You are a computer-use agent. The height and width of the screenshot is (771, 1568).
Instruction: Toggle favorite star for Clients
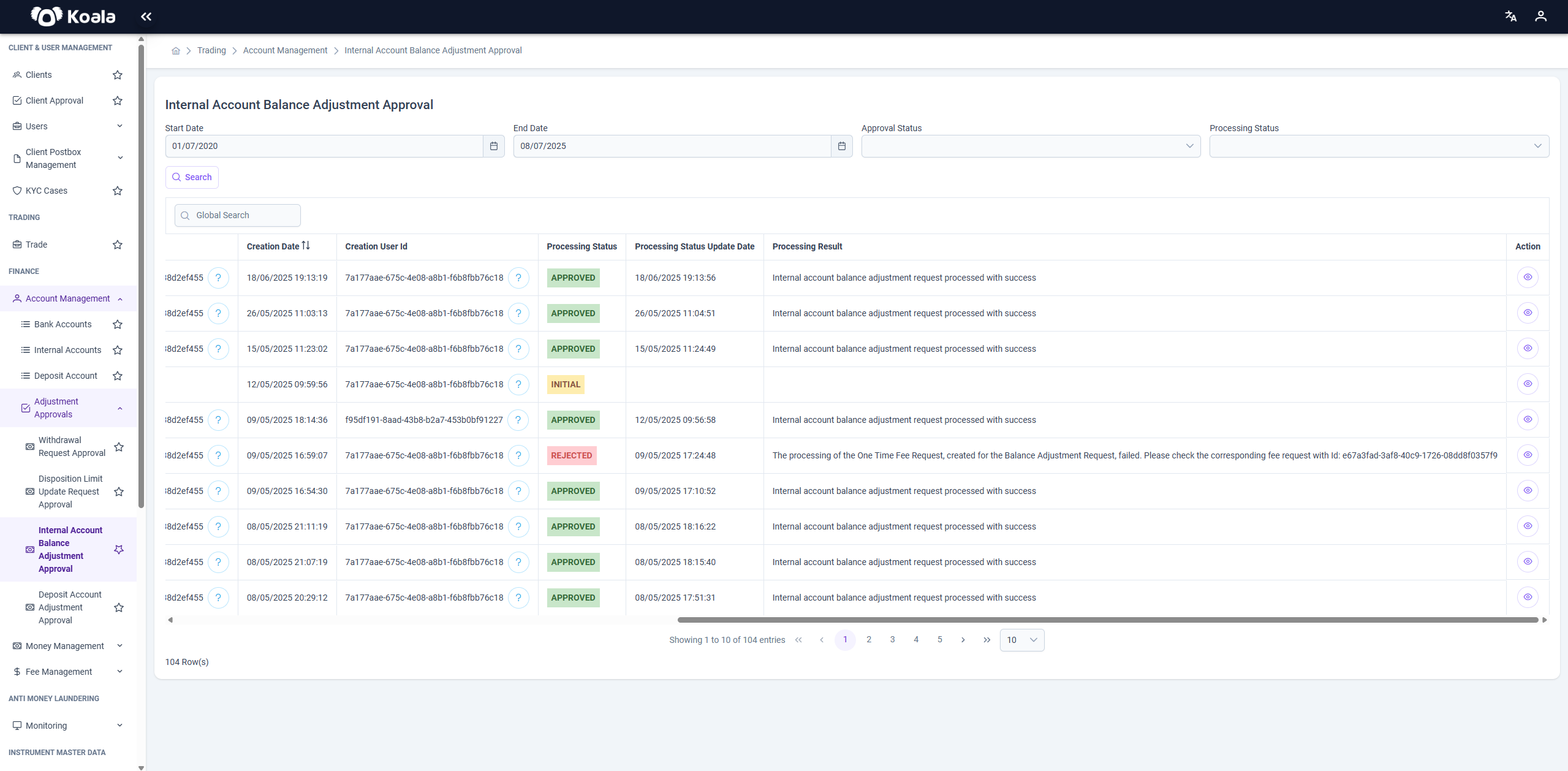coord(118,75)
